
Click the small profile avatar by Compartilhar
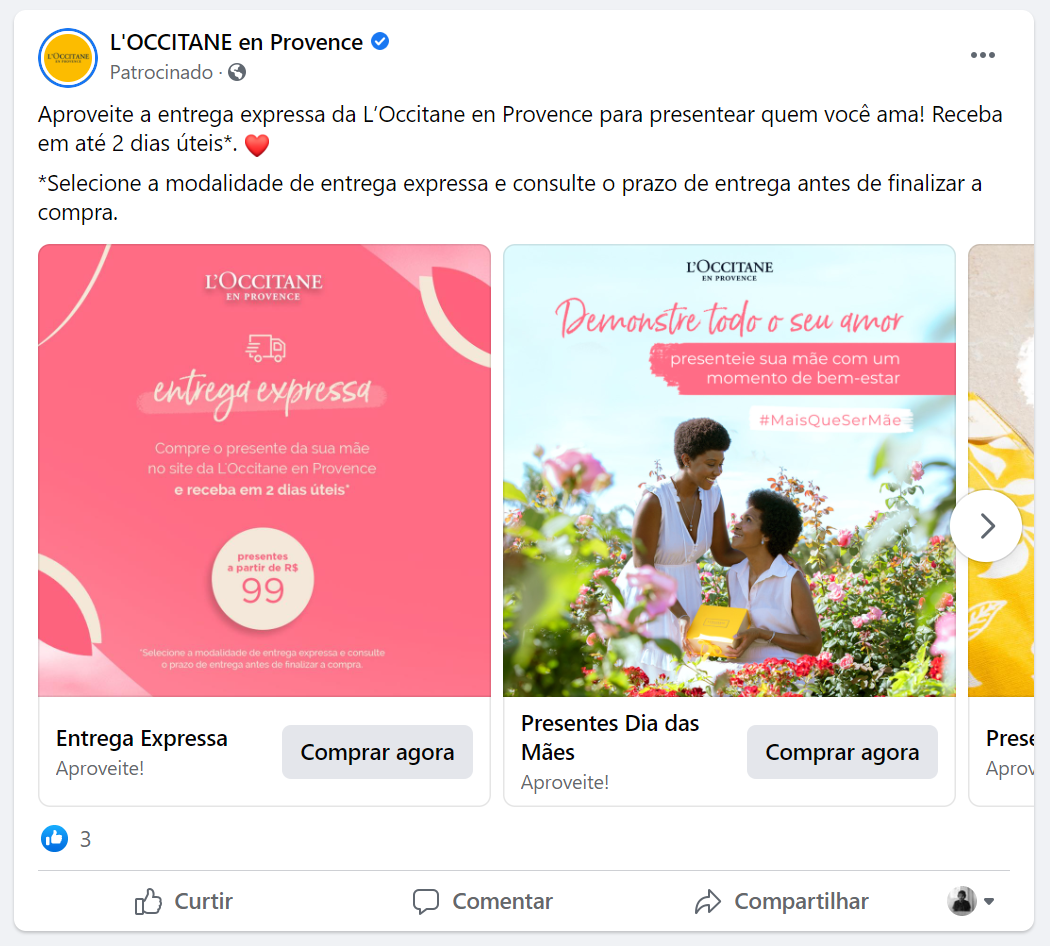[962, 901]
